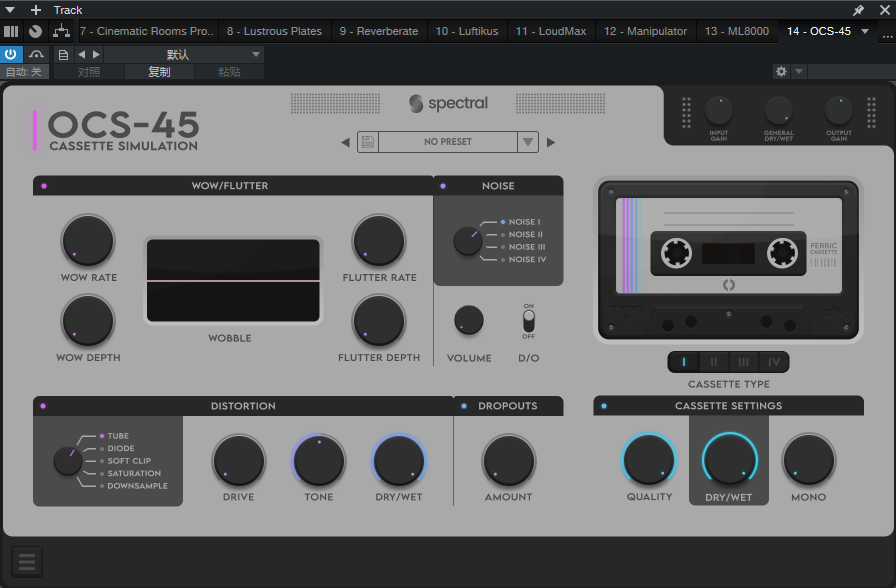Select next OCS-45 preset arrow
Image resolution: width=896 pixels, height=588 pixels.
(551, 142)
